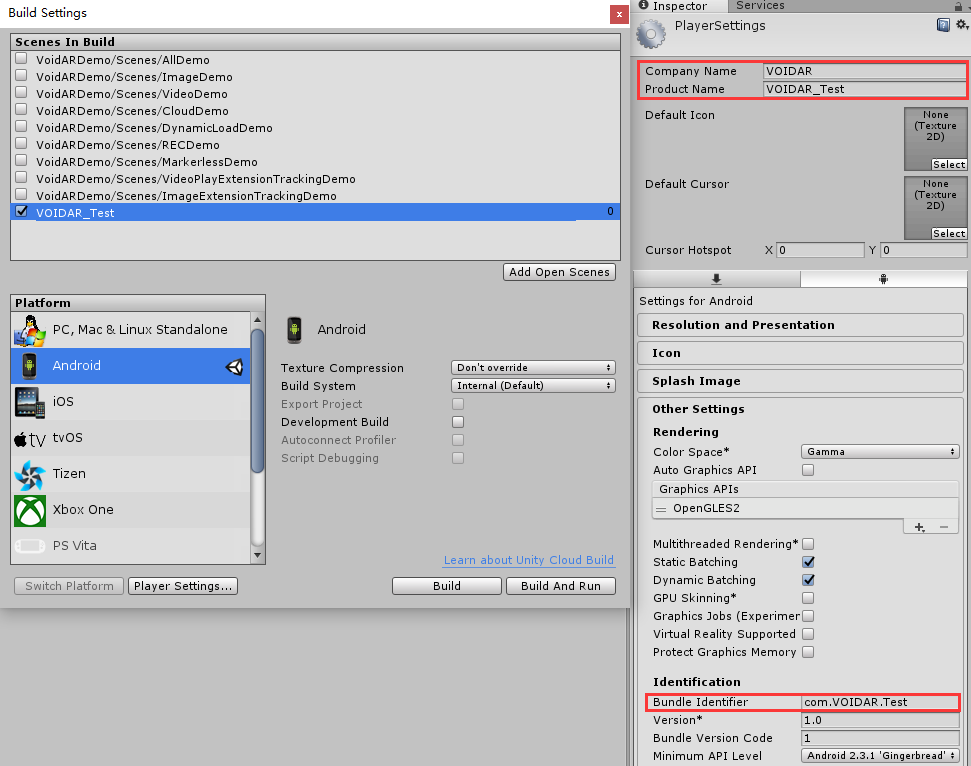Click the Company Name field

(x=864, y=71)
